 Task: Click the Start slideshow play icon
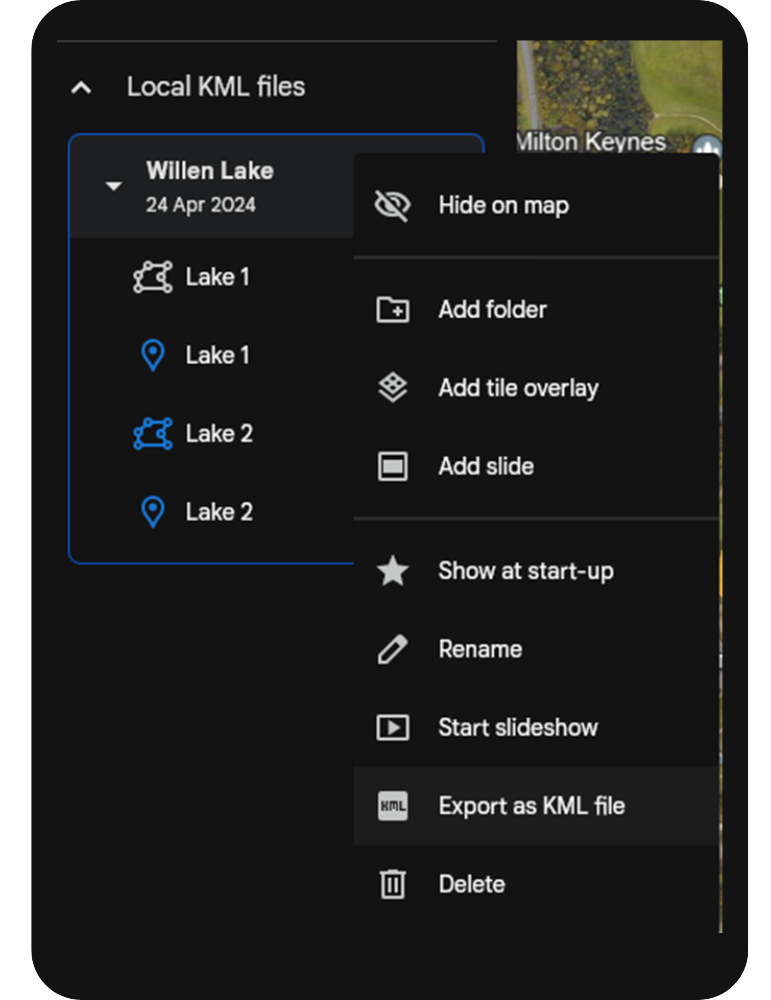point(392,727)
